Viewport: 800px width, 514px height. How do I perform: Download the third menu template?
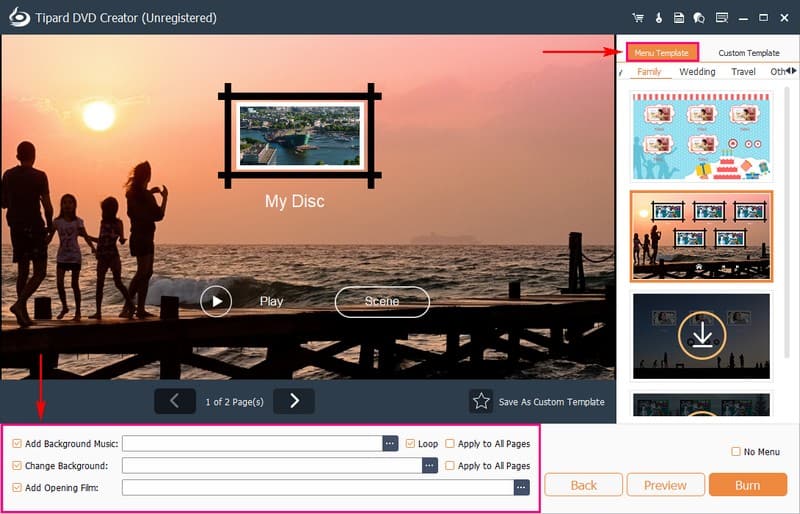point(702,336)
